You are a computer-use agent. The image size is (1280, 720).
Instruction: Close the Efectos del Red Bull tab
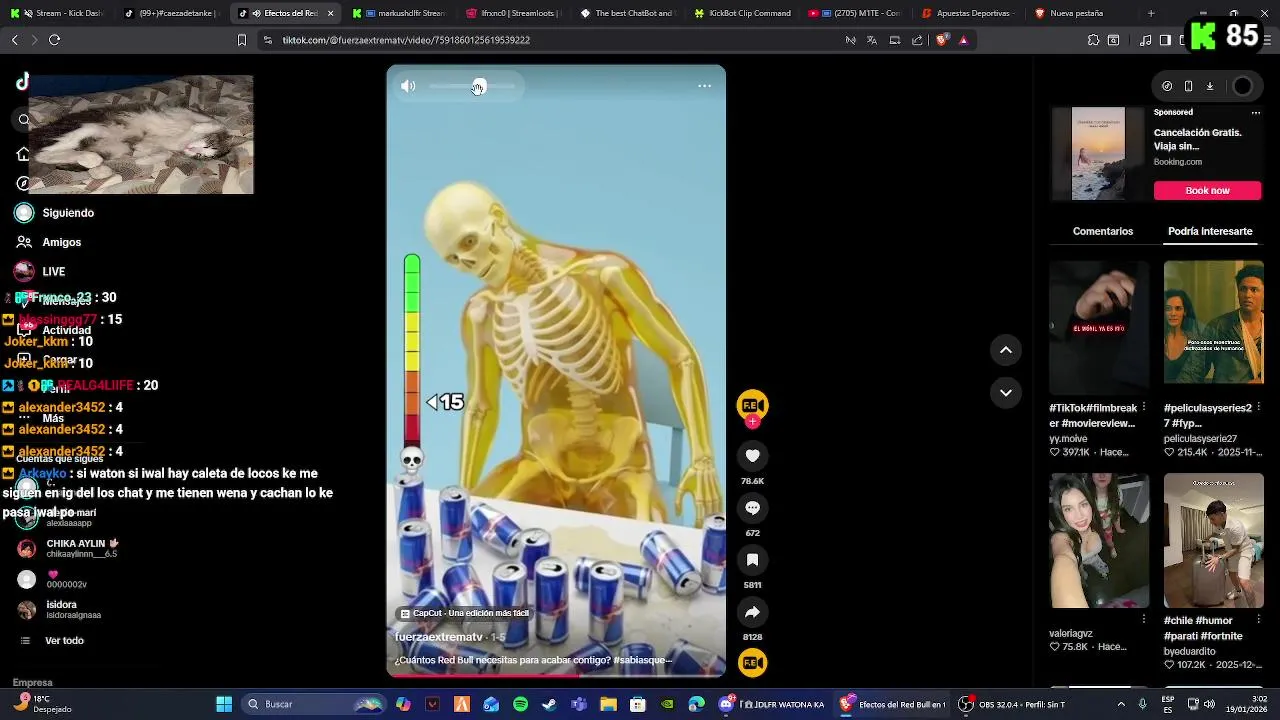(x=330, y=13)
